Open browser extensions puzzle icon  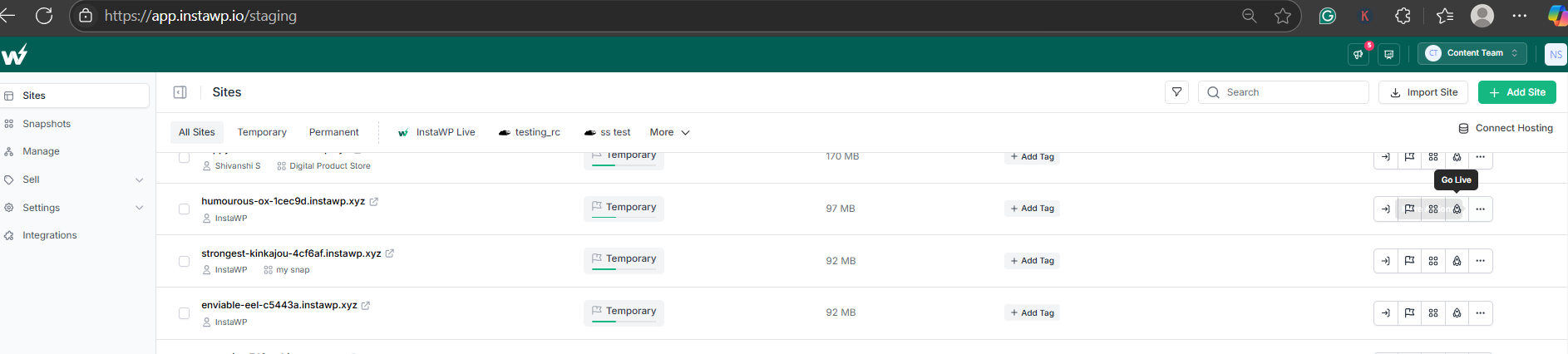[x=1403, y=16]
